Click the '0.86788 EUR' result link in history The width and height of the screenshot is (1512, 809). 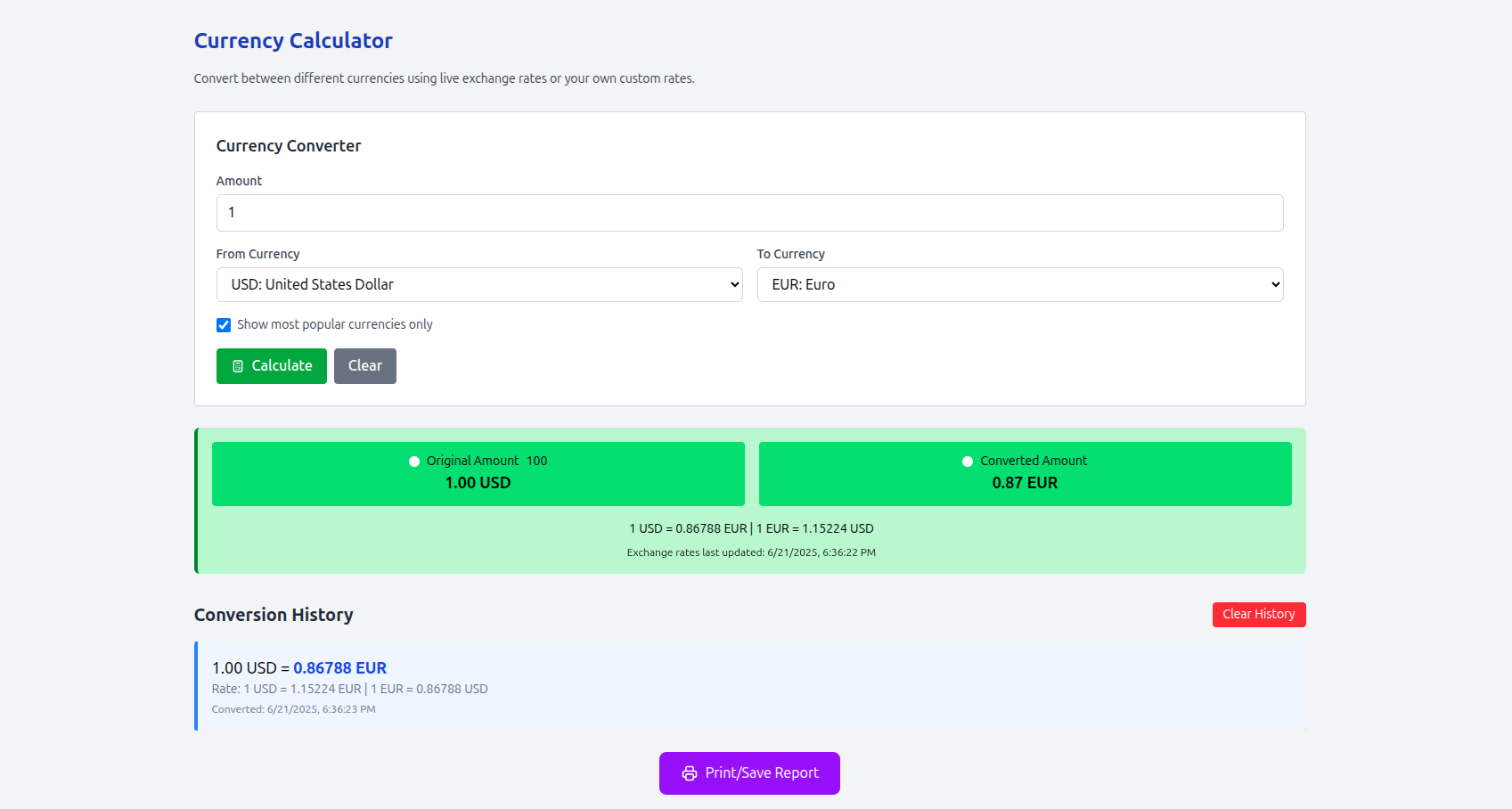click(339, 667)
